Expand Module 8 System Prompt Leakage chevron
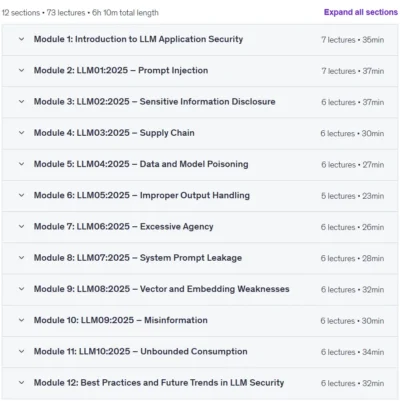This screenshot has width=400, height=401. [x=21, y=258]
